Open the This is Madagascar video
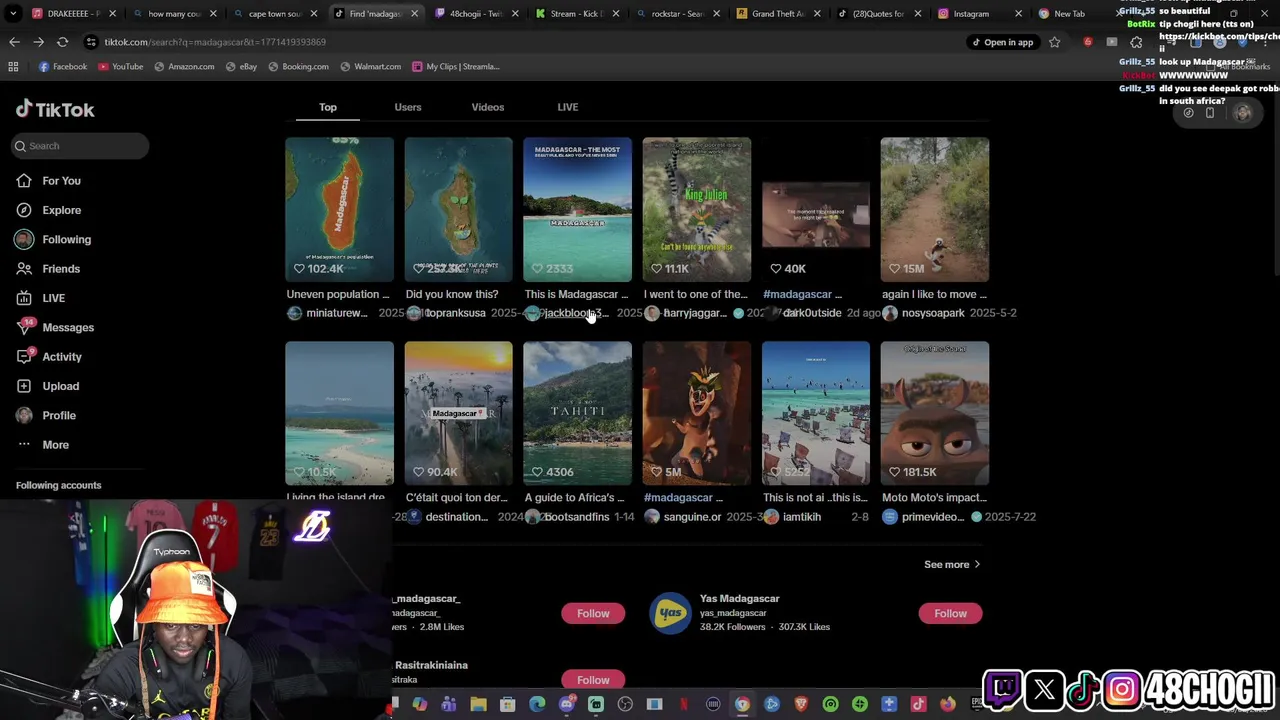1280x720 pixels. pyautogui.click(x=577, y=209)
